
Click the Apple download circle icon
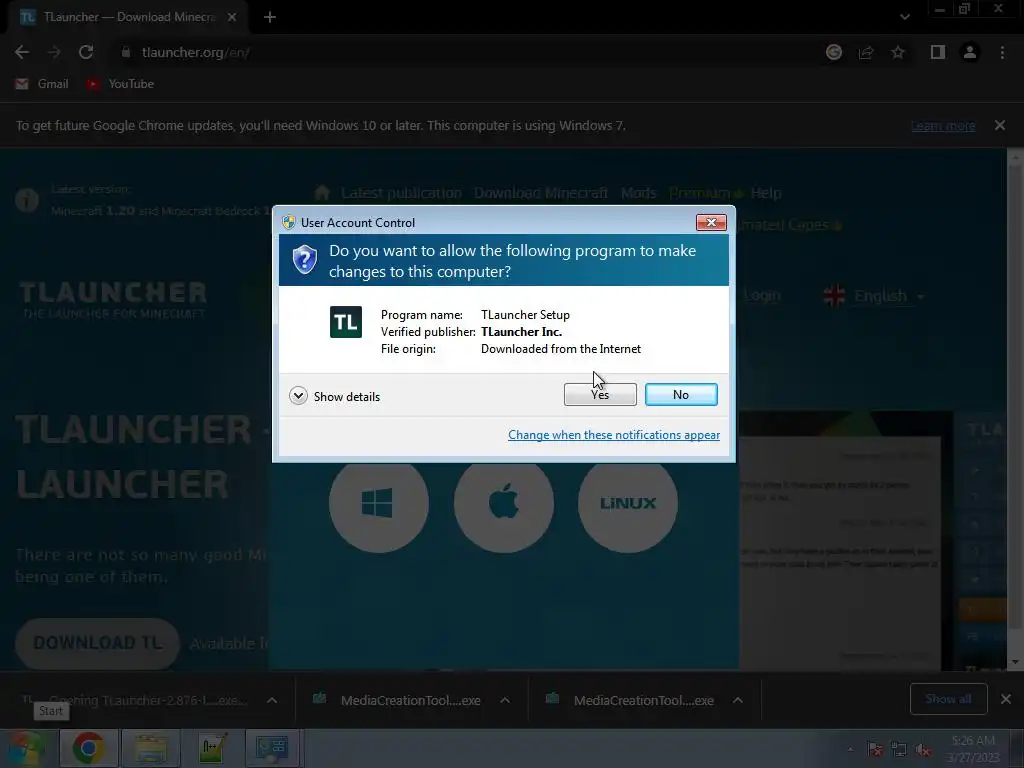tap(504, 503)
